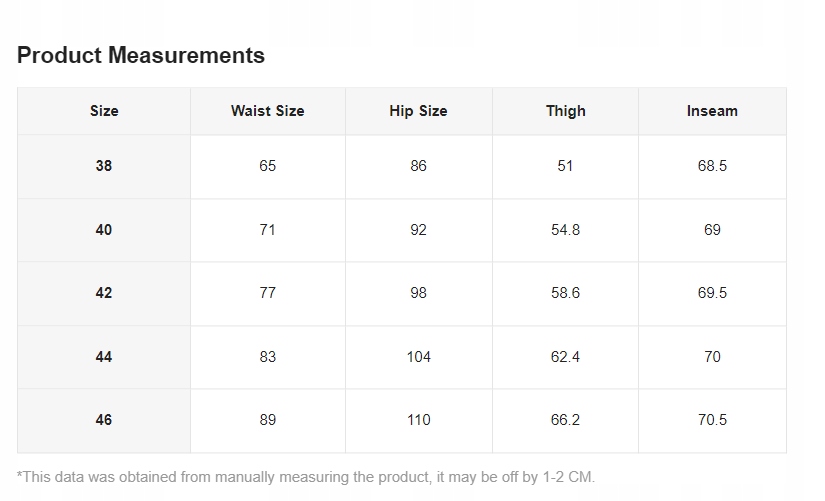Click the size 38 row label
825x501 pixels.
click(x=104, y=166)
